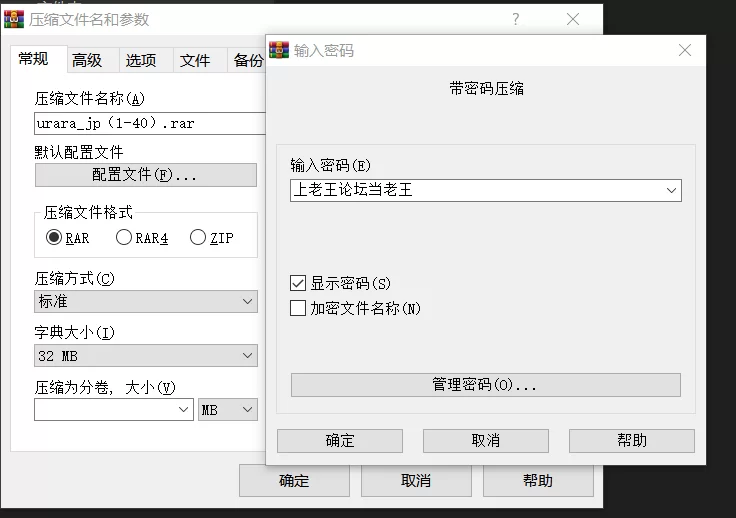Click the 压缩文件格式 group label
This screenshot has width=736, height=518.
click(x=88, y=213)
